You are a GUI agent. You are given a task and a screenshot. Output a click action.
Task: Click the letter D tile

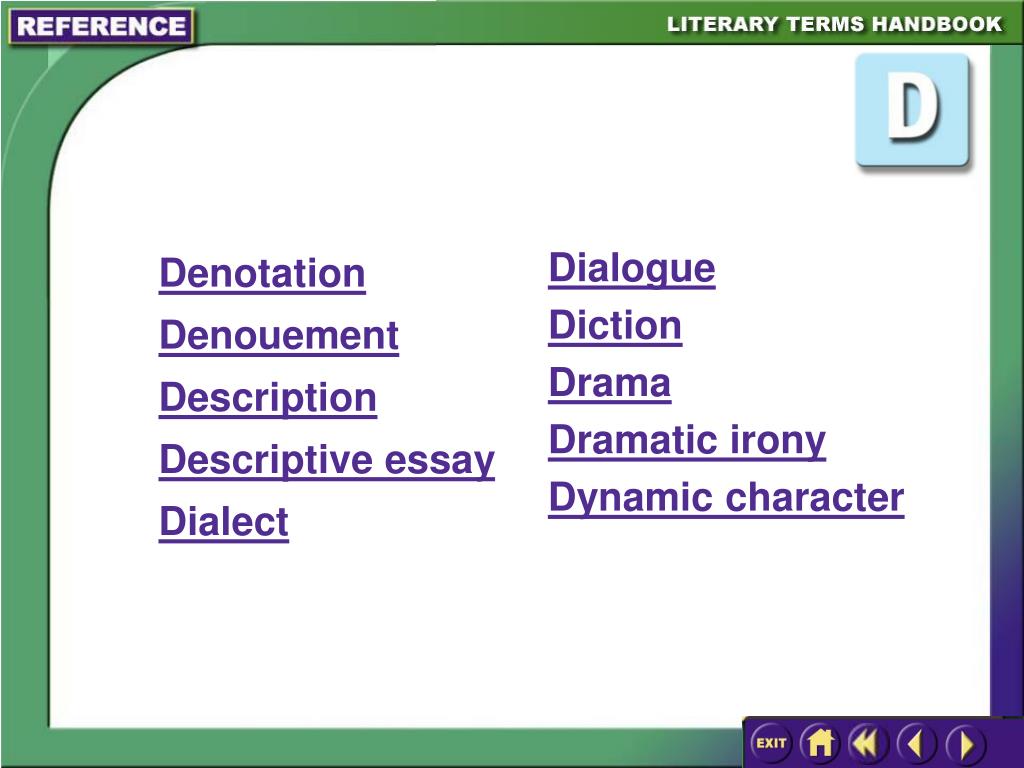912,110
